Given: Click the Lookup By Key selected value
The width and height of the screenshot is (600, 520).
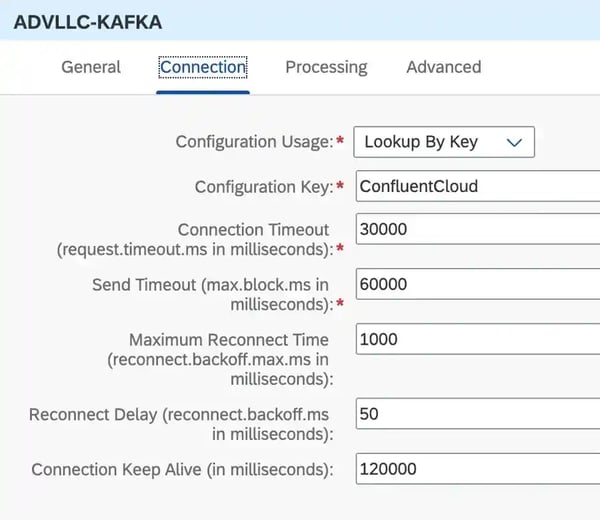Looking at the screenshot, I should (x=421, y=142).
